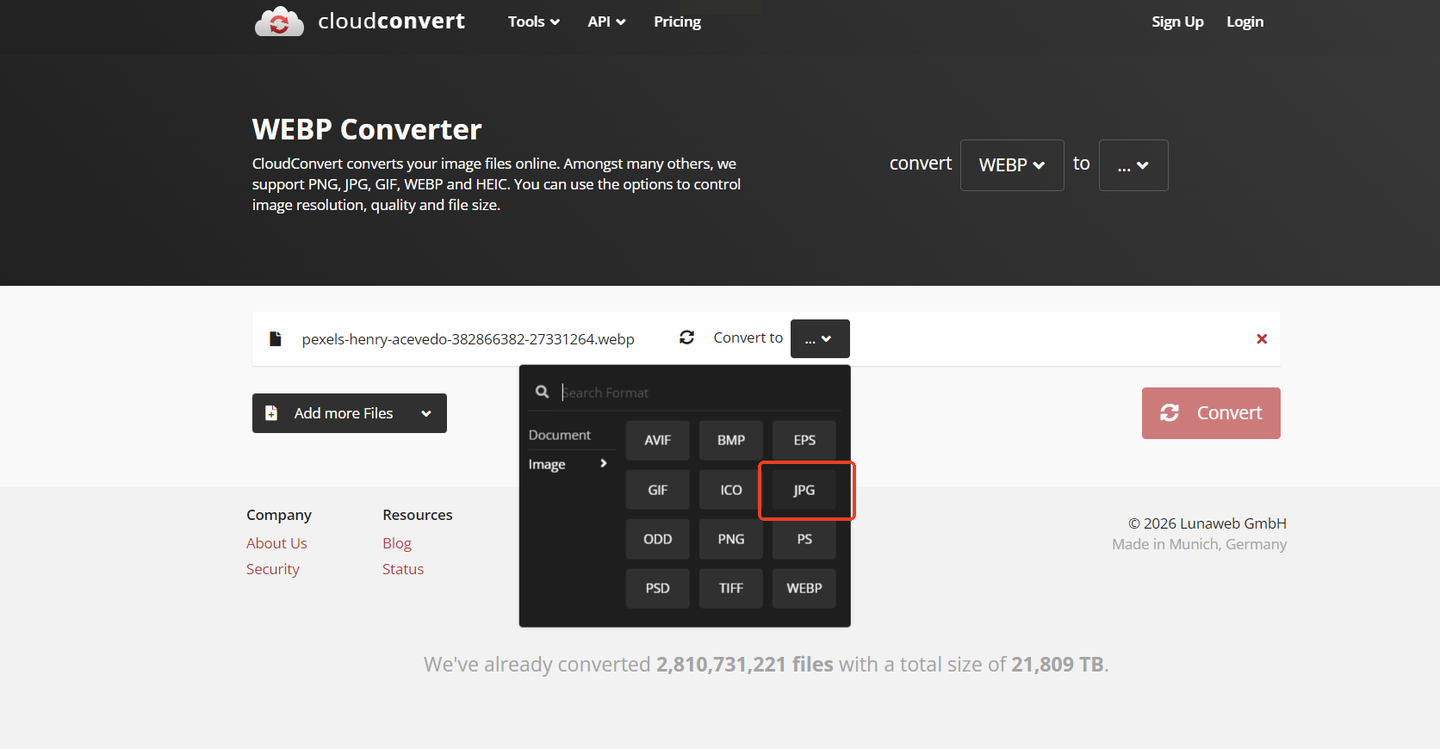Screen dimensions: 1440x749
Task: Click the red X to remove file
Action: pos(1261,339)
